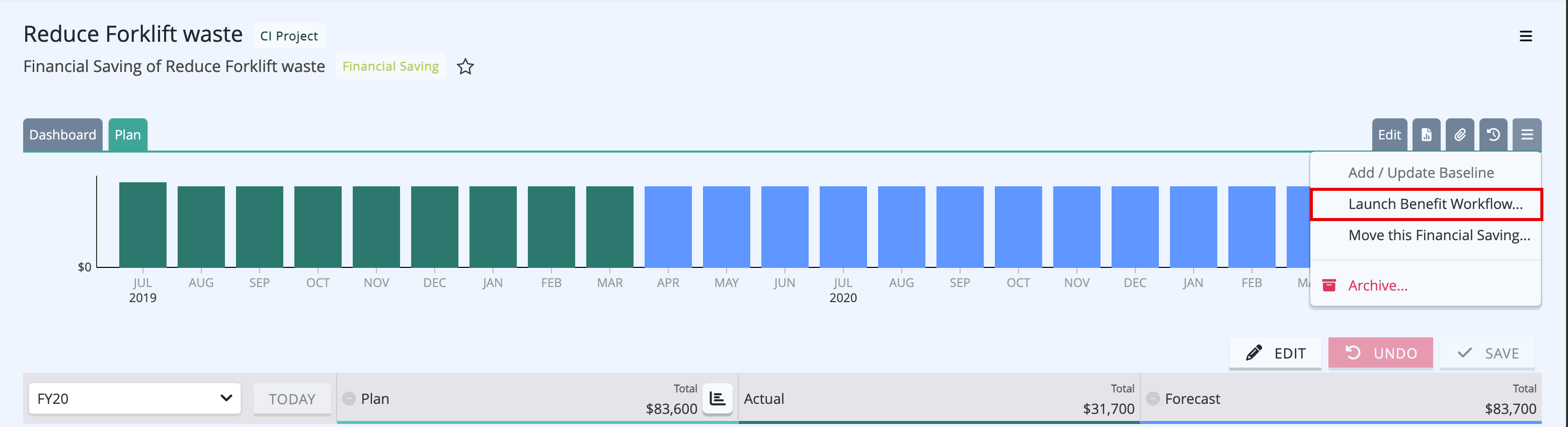Open the hamburger menu at page top right
Screen dimensions: 1568x427
tap(1525, 36)
